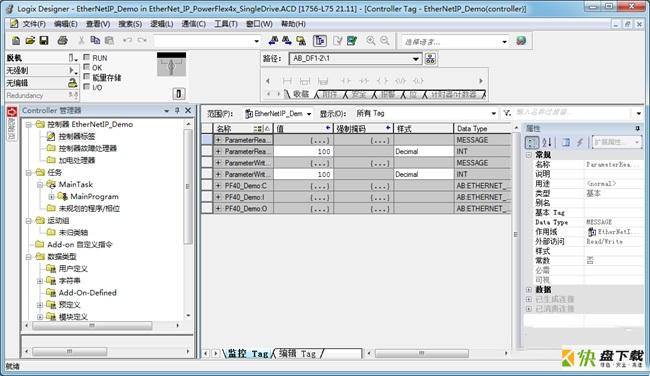Image resolution: width=650 pixels, height=376 pixels.
Task: Click the Verify Controller icon
Action: (352, 41)
